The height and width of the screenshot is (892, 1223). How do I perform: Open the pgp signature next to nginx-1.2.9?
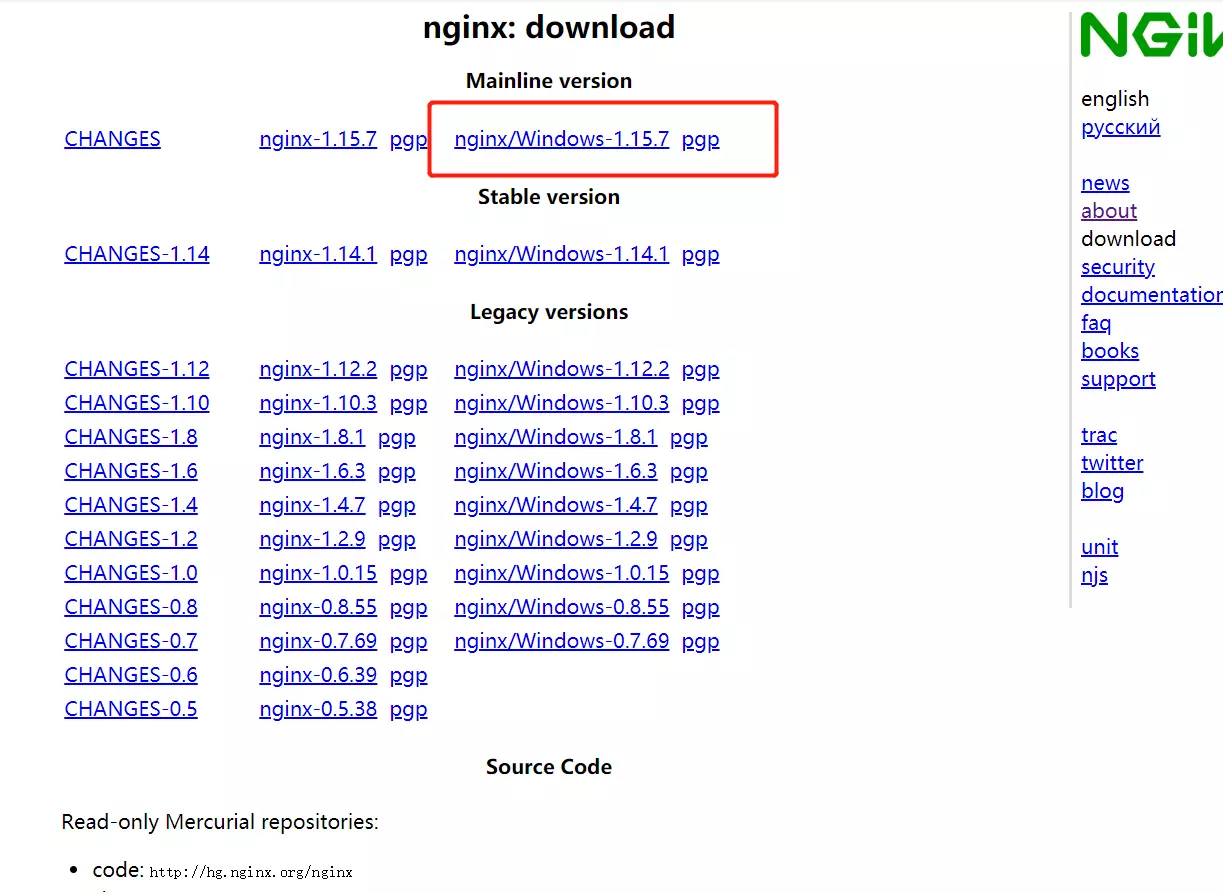coord(397,539)
